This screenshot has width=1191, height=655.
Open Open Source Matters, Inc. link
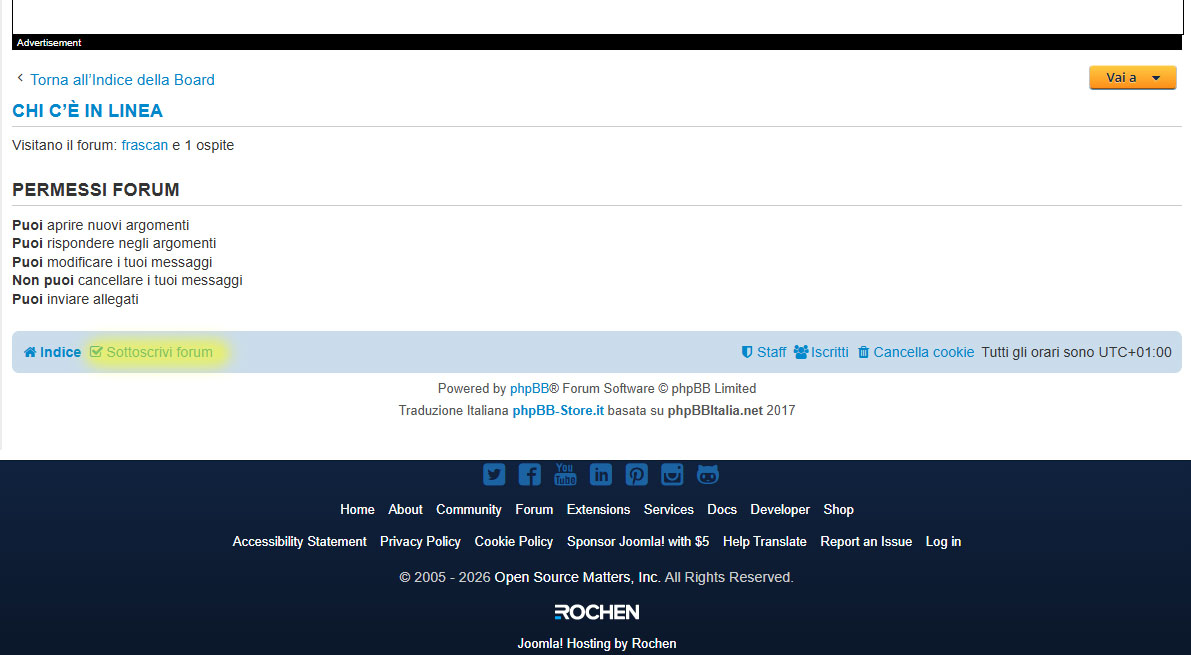(x=577, y=577)
